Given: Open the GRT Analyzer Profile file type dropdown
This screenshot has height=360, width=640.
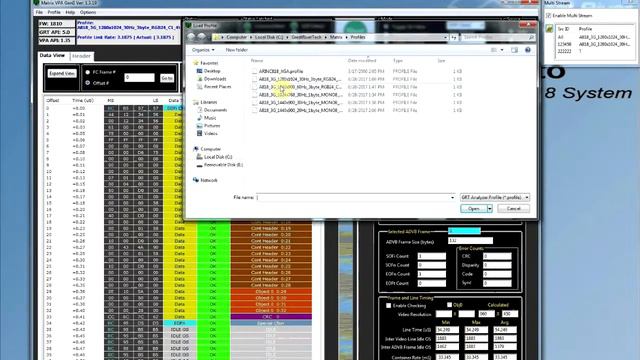Looking at the screenshot, I should pyautogui.click(x=495, y=198).
